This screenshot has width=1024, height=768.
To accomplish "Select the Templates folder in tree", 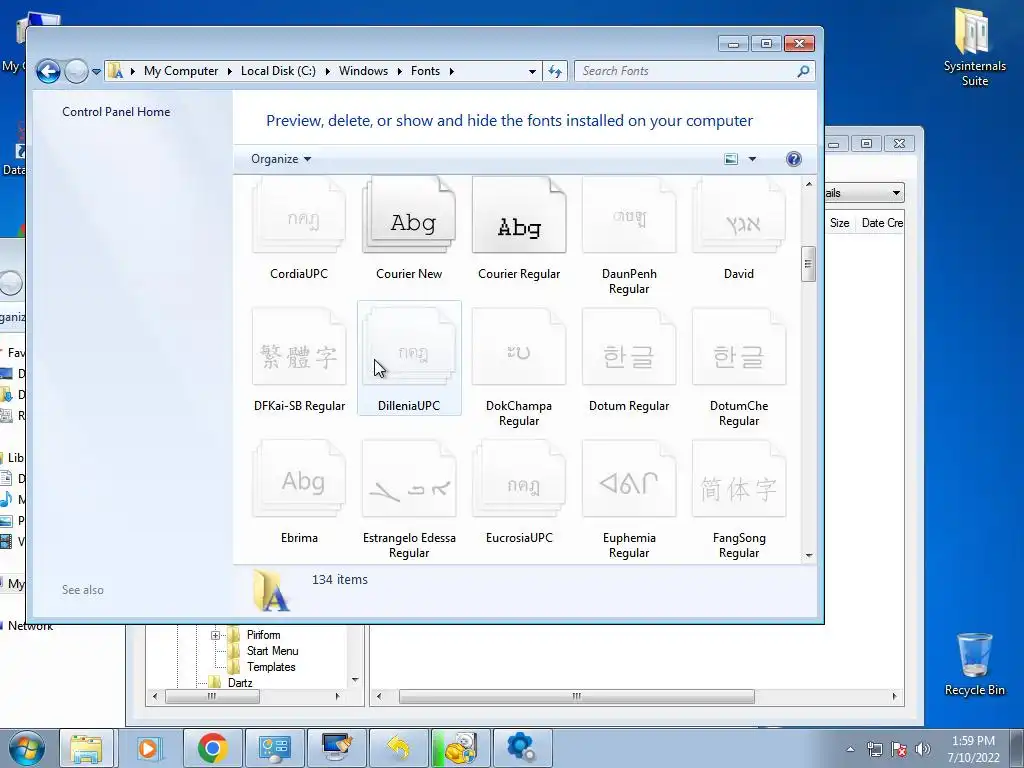I will tap(271, 667).
